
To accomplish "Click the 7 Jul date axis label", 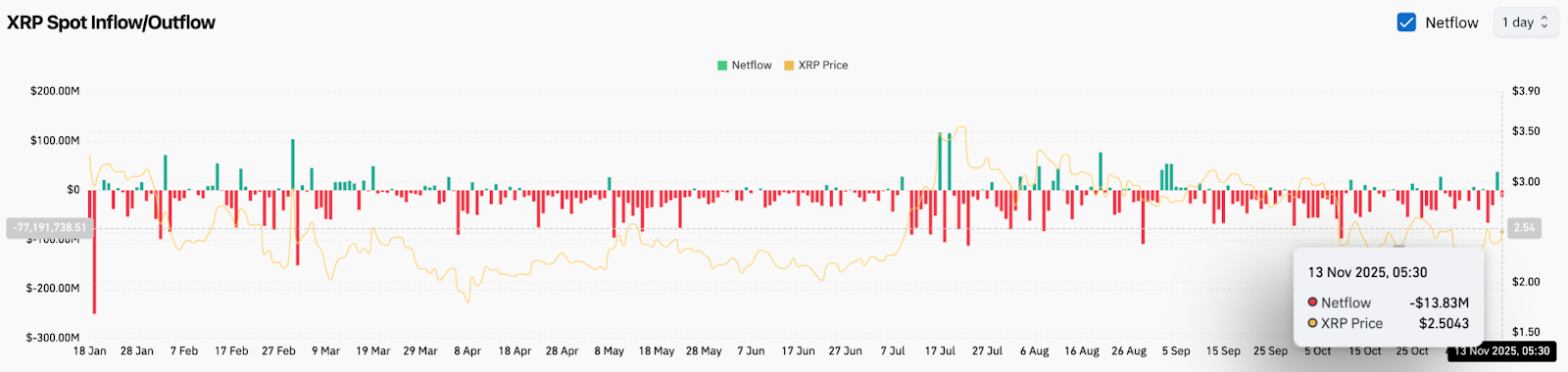I will pyautogui.click(x=892, y=350).
